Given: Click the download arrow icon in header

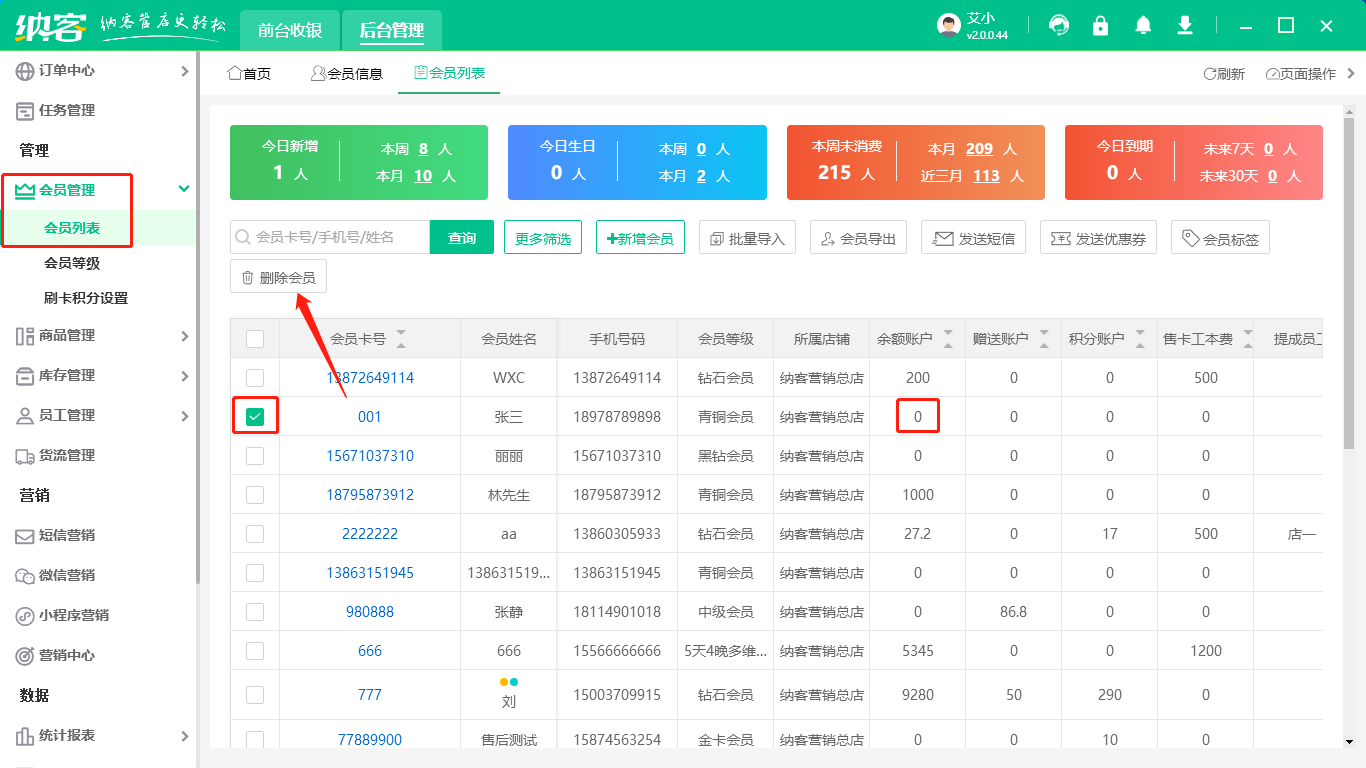Looking at the screenshot, I should tap(1185, 25).
